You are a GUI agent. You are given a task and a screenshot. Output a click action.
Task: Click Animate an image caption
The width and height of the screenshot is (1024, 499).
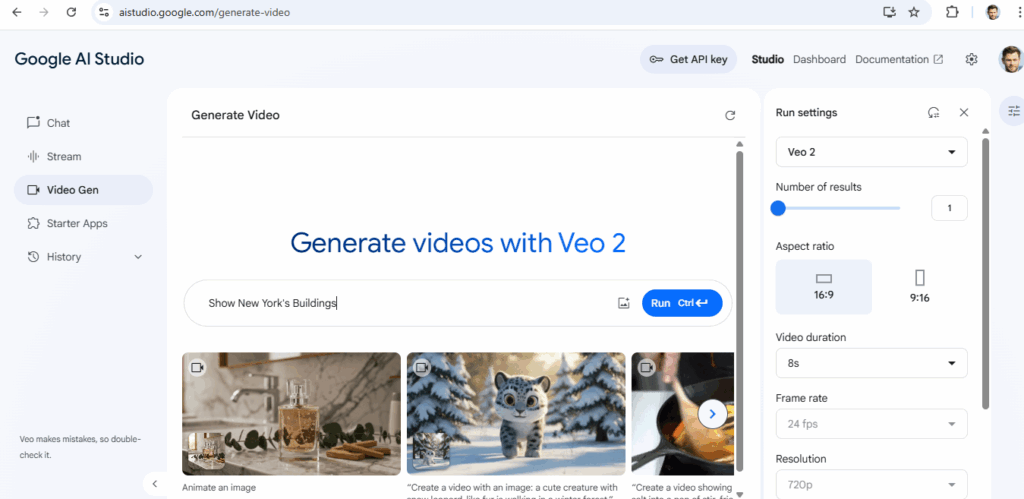click(x=219, y=487)
